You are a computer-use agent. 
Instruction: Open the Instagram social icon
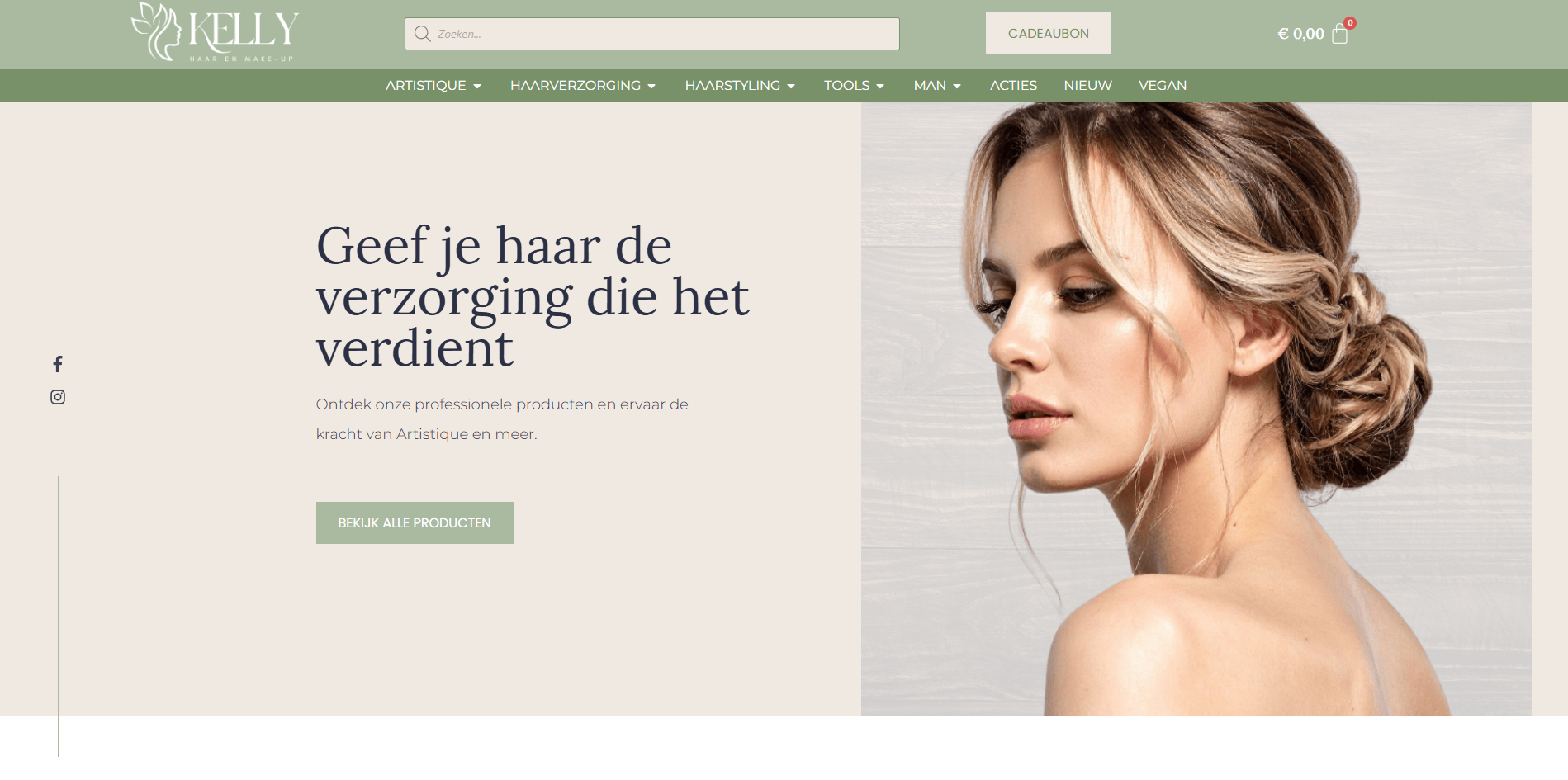(58, 397)
